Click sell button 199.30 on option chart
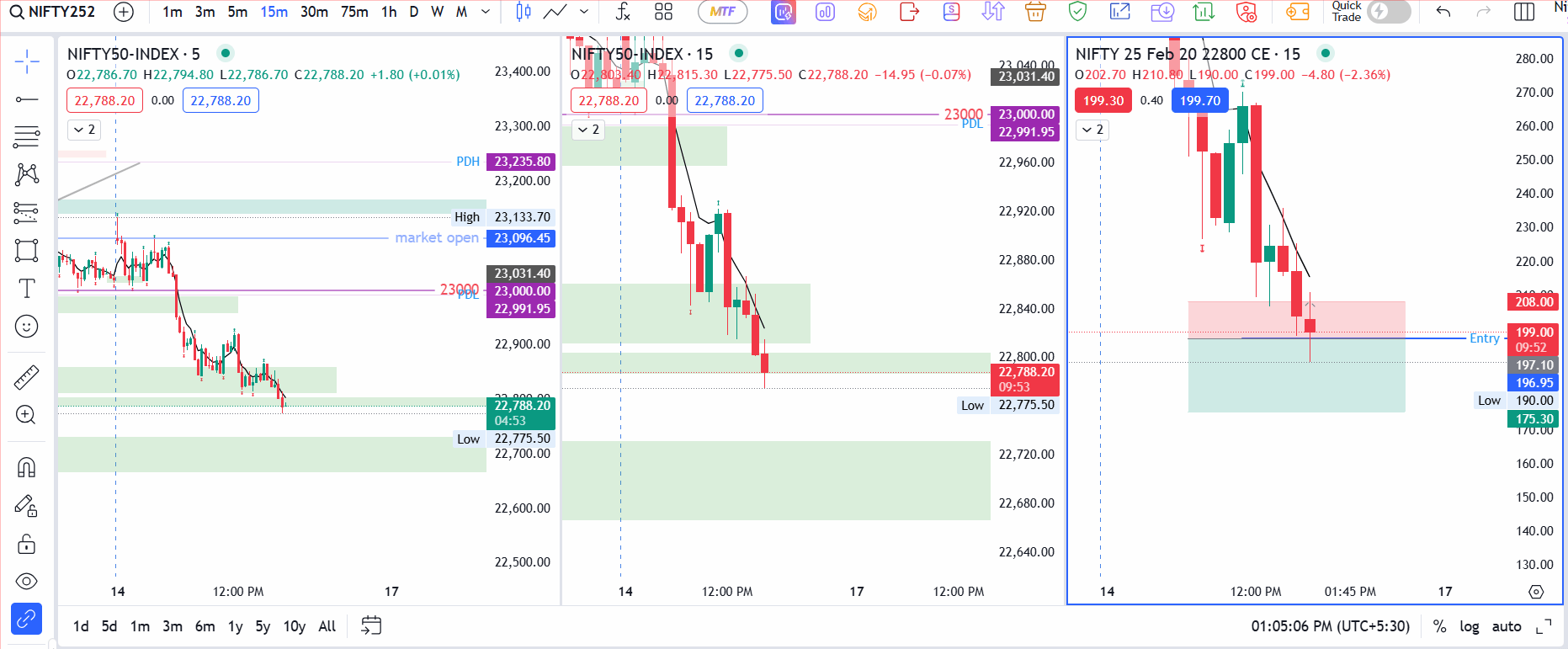 pyautogui.click(x=1103, y=101)
